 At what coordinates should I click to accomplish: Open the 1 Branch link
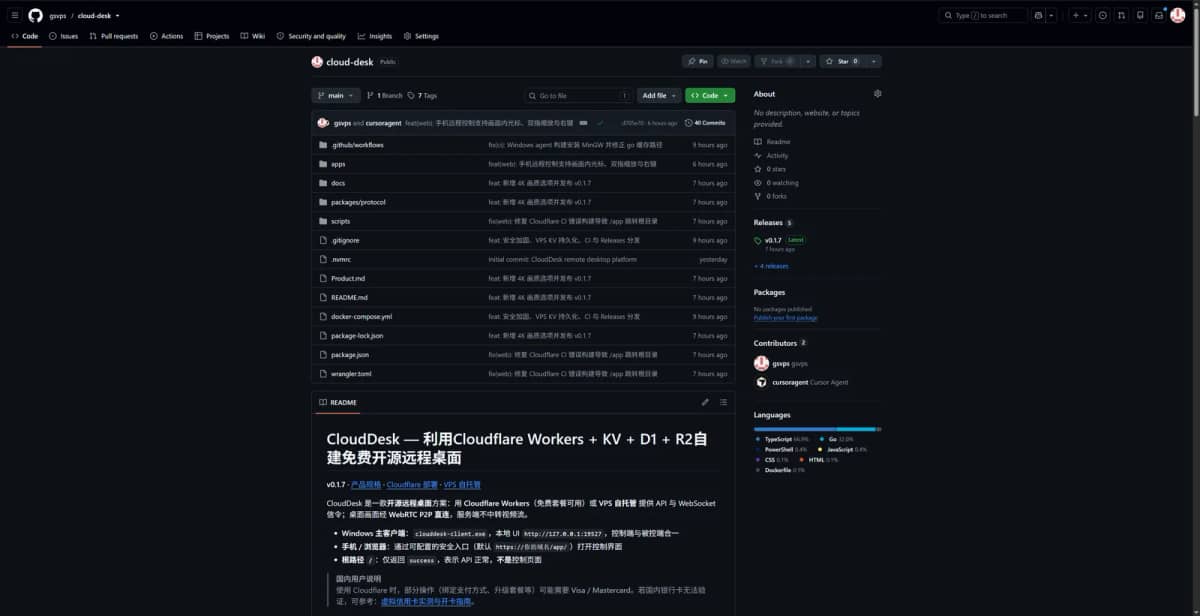[385, 95]
